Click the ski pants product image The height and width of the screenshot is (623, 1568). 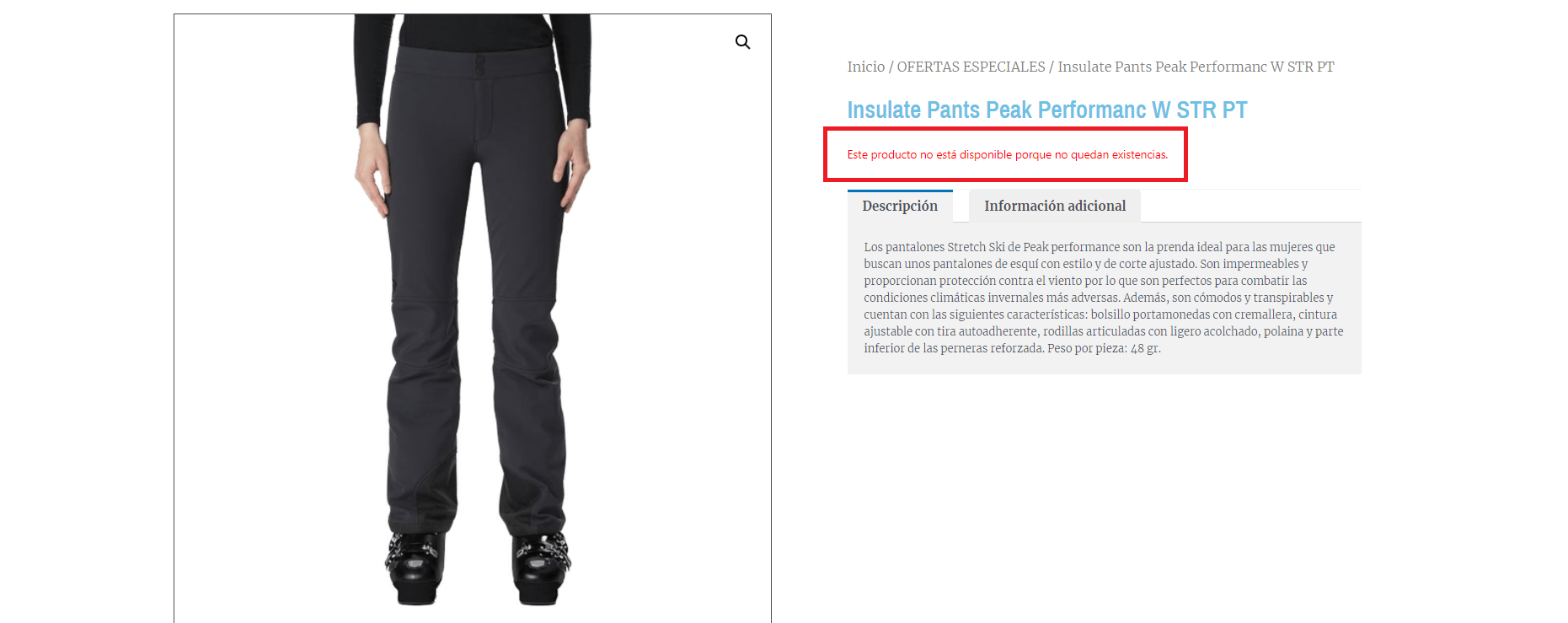point(472,318)
